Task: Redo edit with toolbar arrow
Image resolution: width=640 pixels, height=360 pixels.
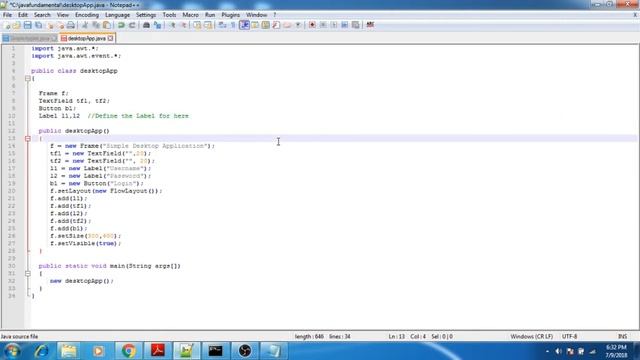Action: click(132, 25)
